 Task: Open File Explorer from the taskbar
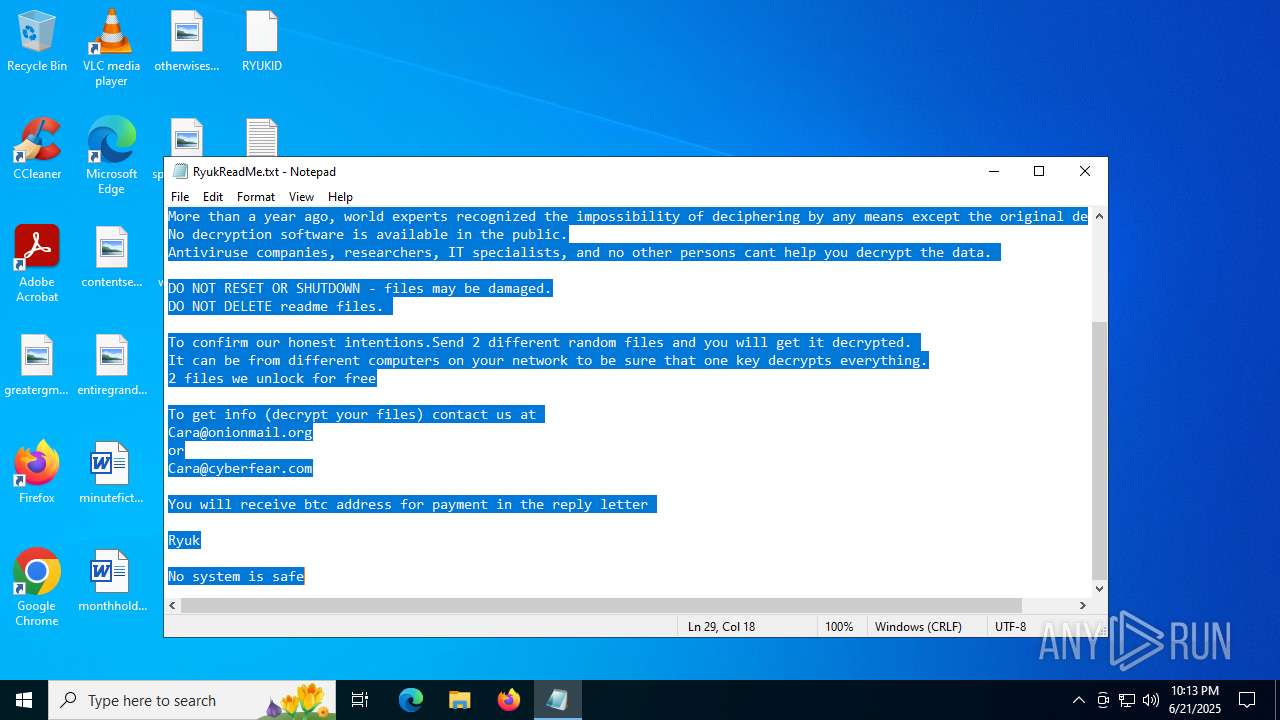click(459, 700)
